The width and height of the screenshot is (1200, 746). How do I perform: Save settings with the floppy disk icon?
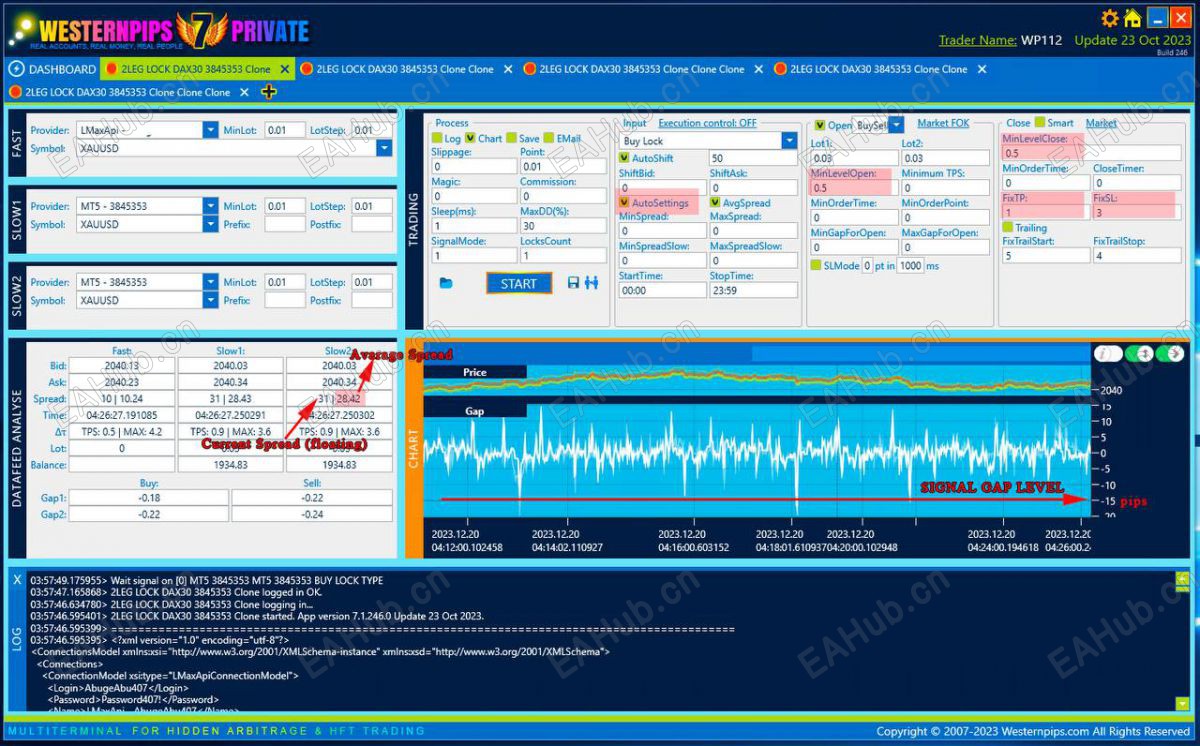(573, 283)
